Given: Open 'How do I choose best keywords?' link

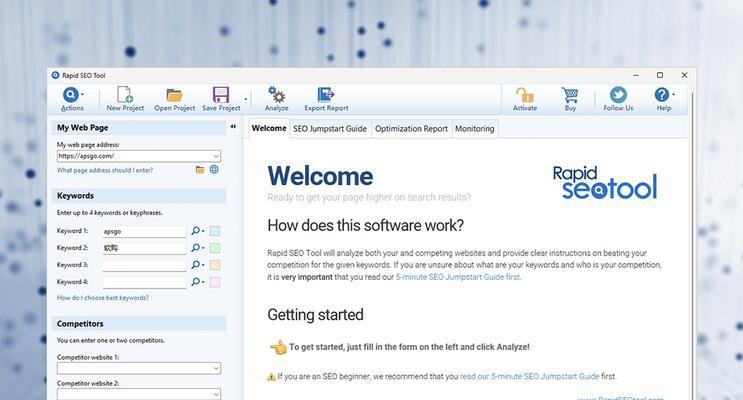Looking at the screenshot, I should point(103,298).
